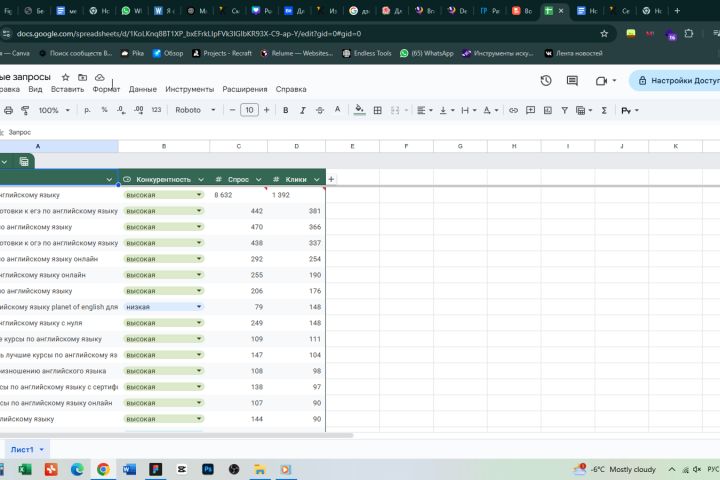Open the Лента новостей bookmark

pyautogui.click(x=574, y=53)
